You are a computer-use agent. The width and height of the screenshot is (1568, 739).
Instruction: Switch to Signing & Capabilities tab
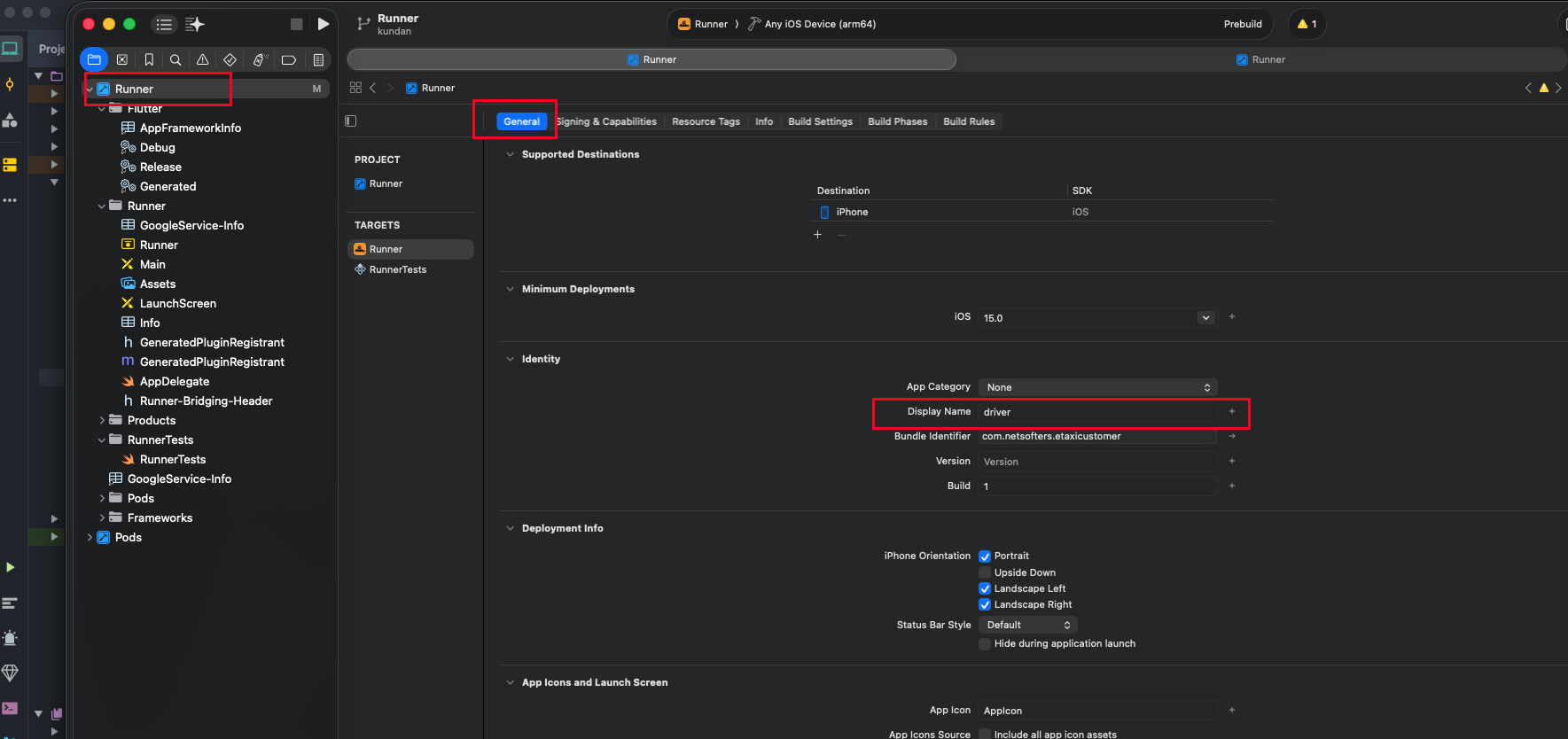(606, 121)
